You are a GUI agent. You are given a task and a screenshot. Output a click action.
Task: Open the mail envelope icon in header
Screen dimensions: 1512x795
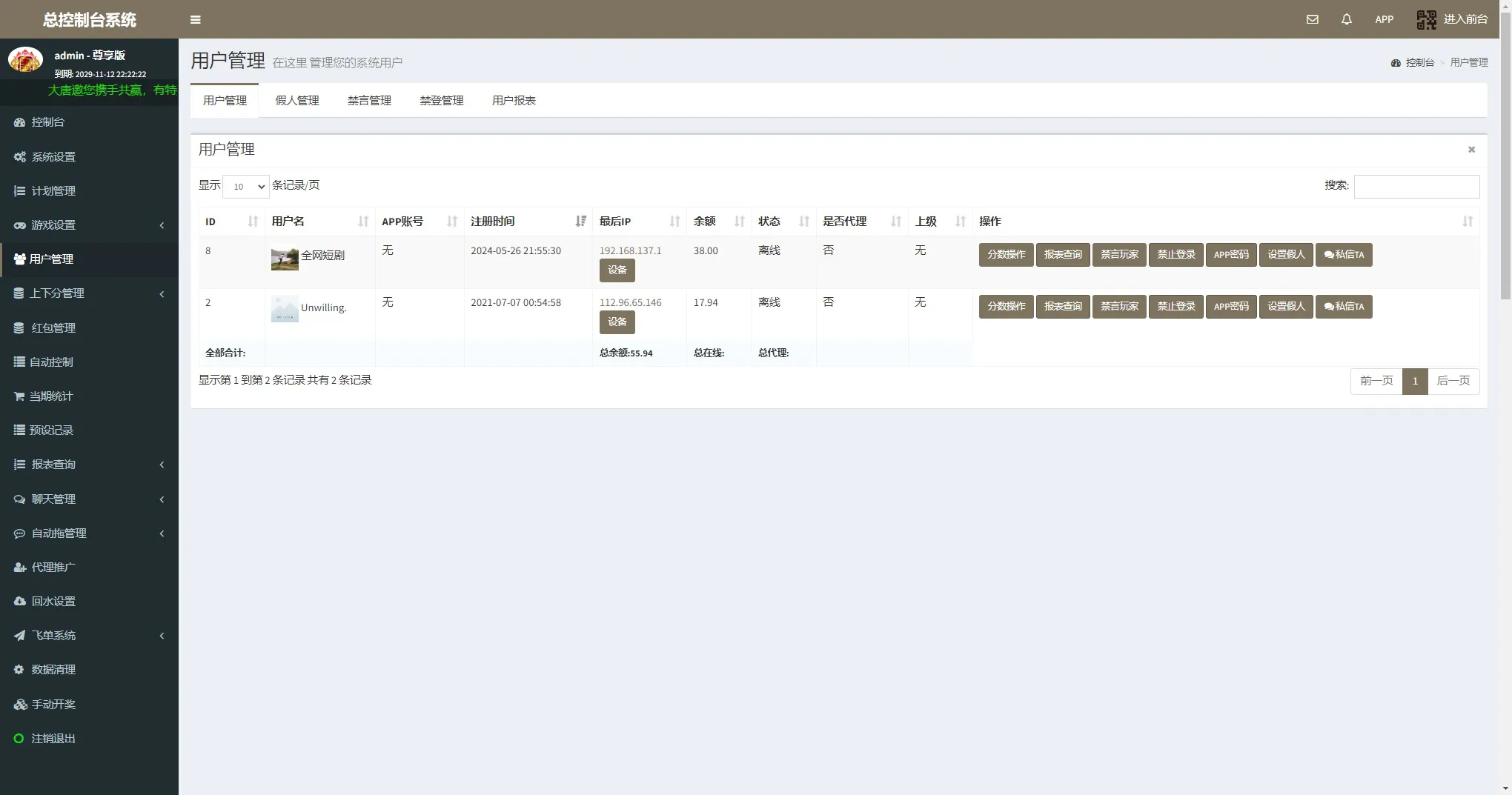pyautogui.click(x=1312, y=19)
